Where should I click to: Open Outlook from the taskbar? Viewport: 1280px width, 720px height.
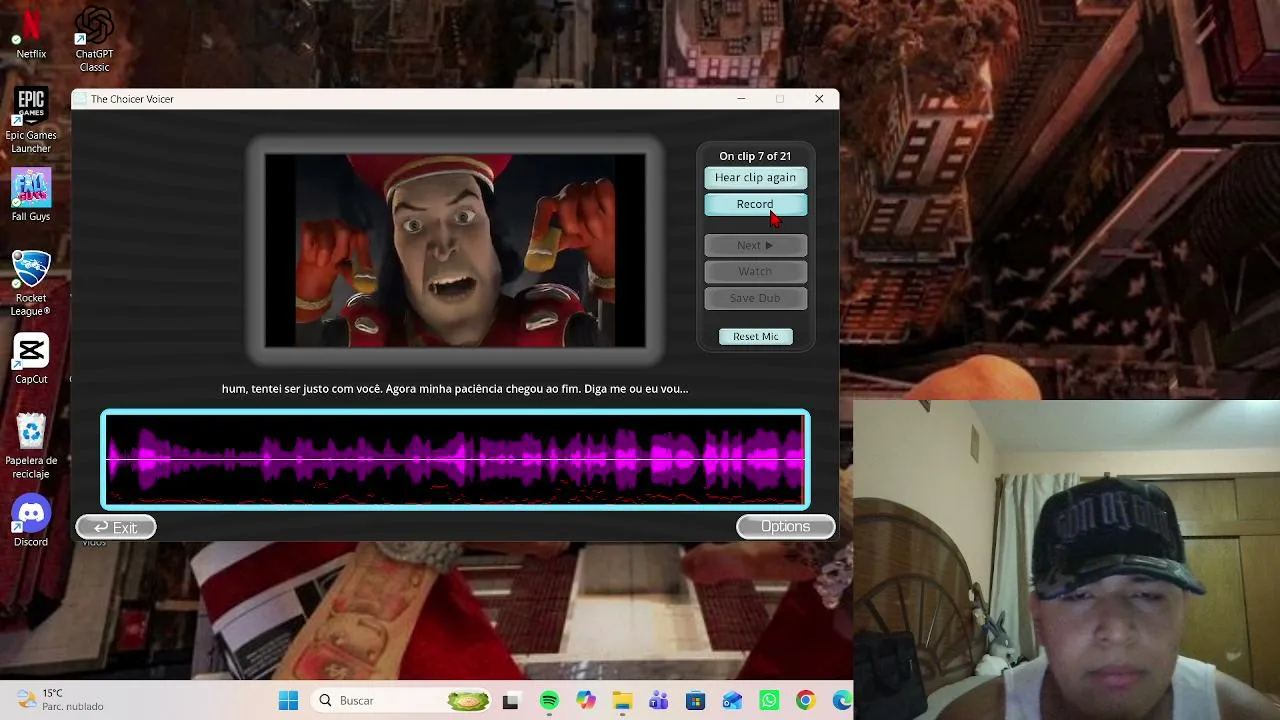click(x=732, y=701)
